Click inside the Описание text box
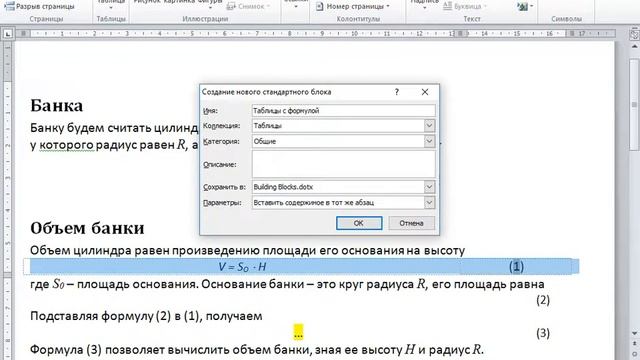This screenshot has width=640, height=360. click(343, 164)
